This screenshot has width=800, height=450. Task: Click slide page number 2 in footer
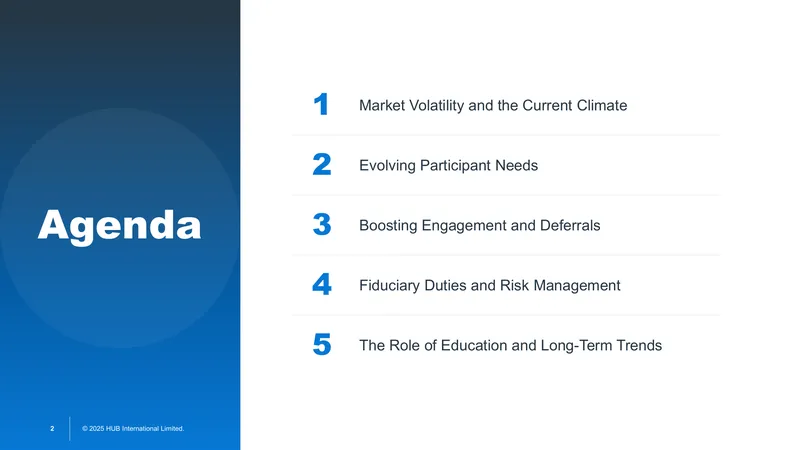(x=52, y=429)
